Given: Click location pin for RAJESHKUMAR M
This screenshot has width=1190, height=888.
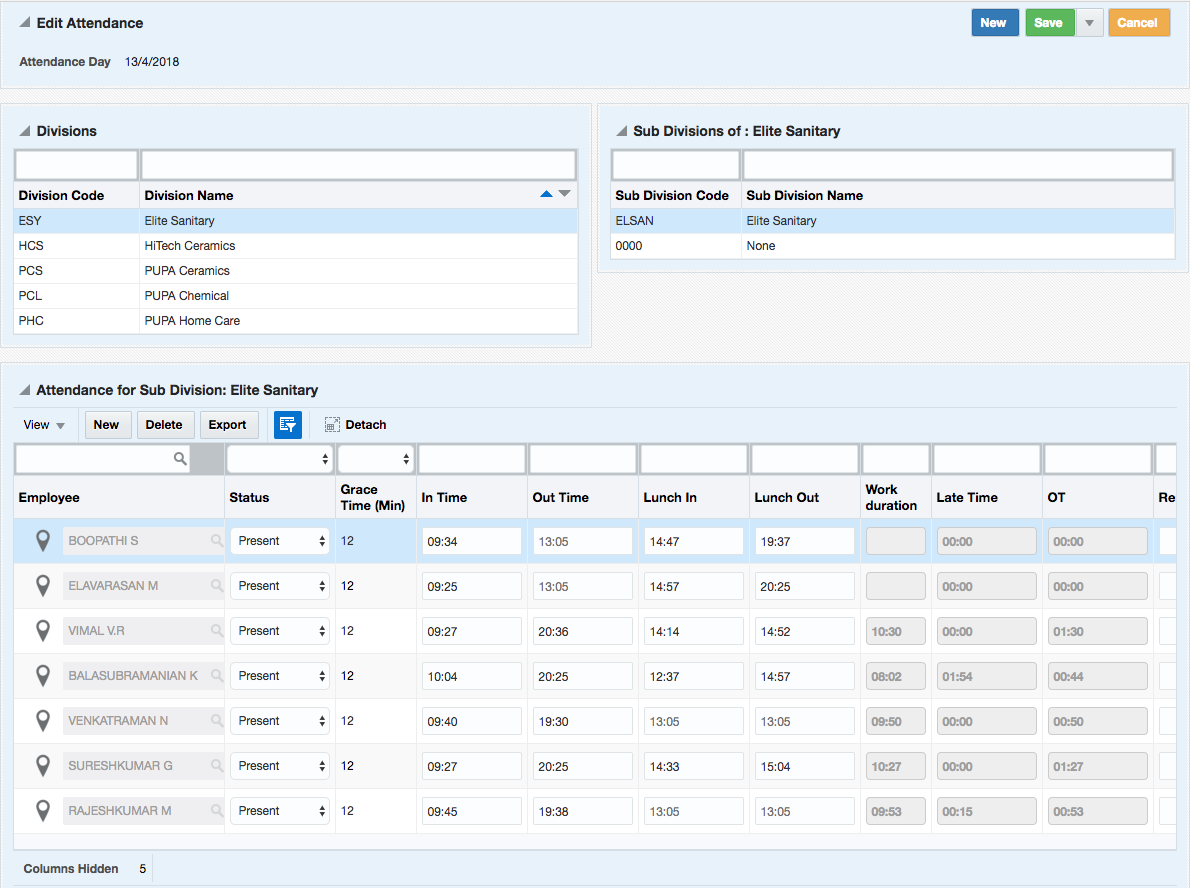Looking at the screenshot, I should (43, 811).
